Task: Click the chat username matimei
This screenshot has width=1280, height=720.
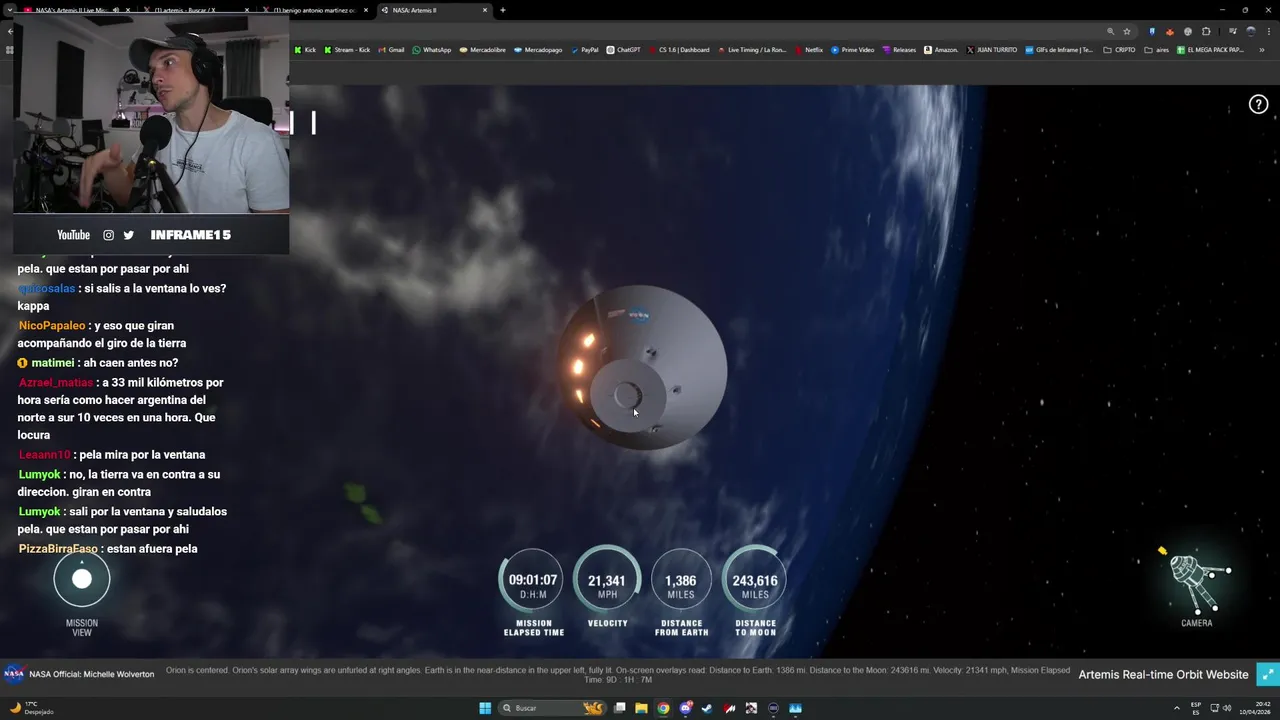Action: point(52,363)
